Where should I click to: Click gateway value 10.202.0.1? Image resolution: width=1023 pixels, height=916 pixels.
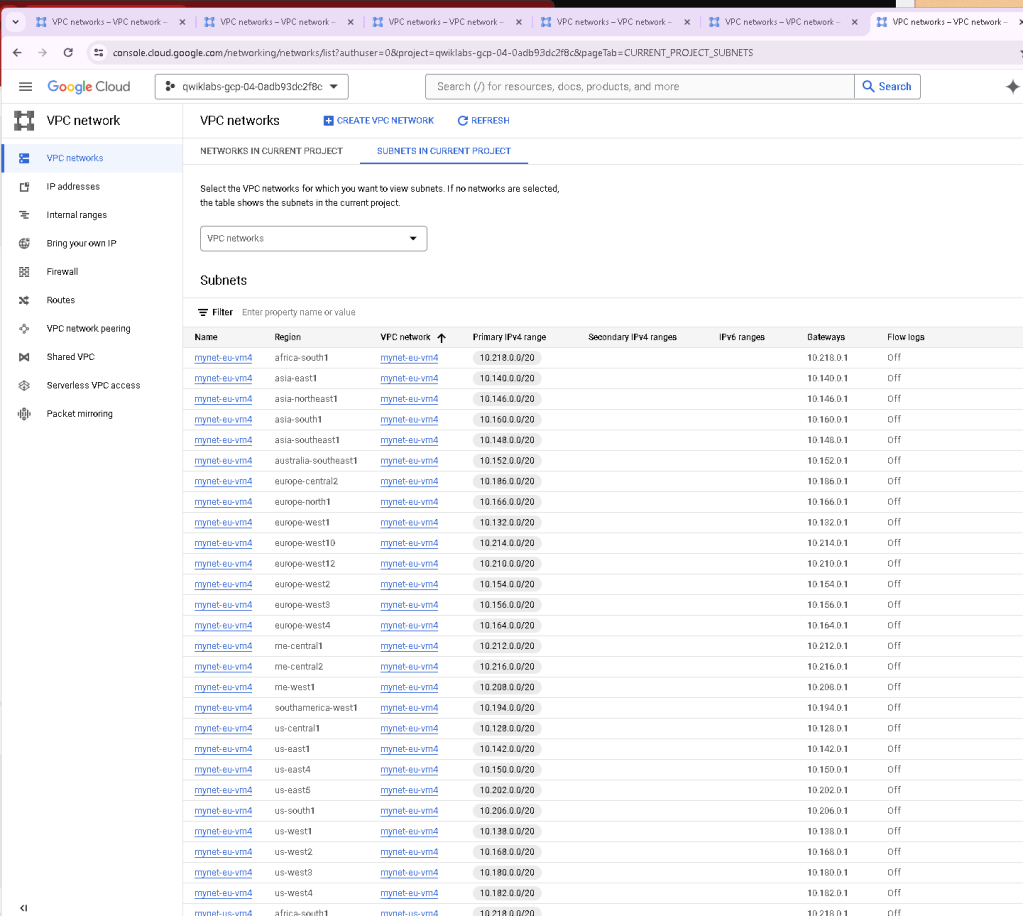click(x=827, y=790)
